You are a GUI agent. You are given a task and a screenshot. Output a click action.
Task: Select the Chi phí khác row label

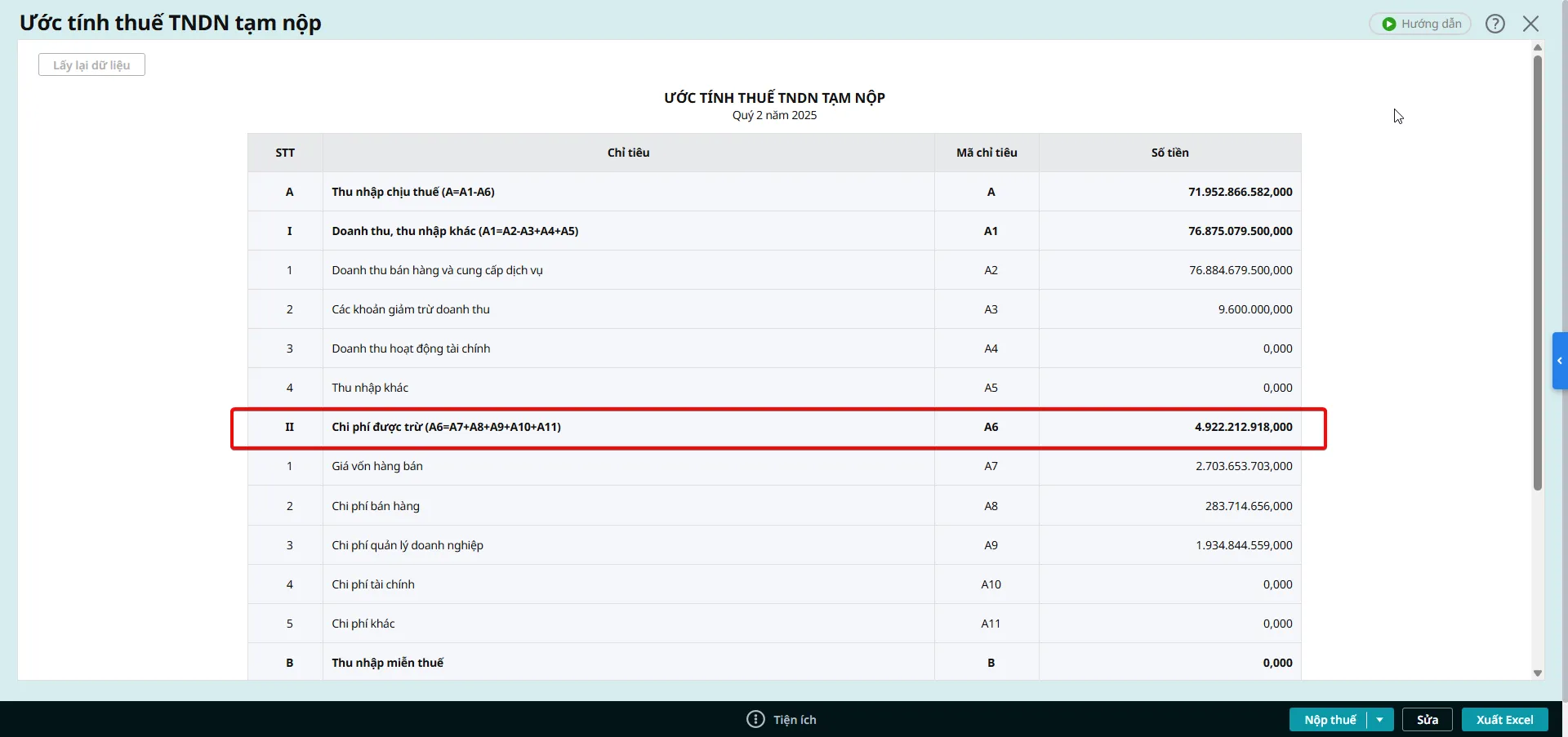(x=363, y=624)
